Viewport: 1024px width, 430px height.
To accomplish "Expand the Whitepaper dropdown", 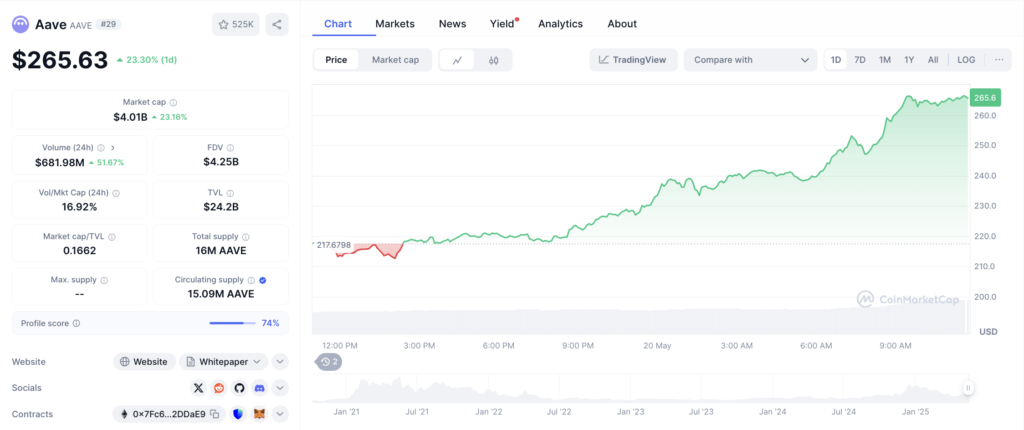I will click(223, 361).
